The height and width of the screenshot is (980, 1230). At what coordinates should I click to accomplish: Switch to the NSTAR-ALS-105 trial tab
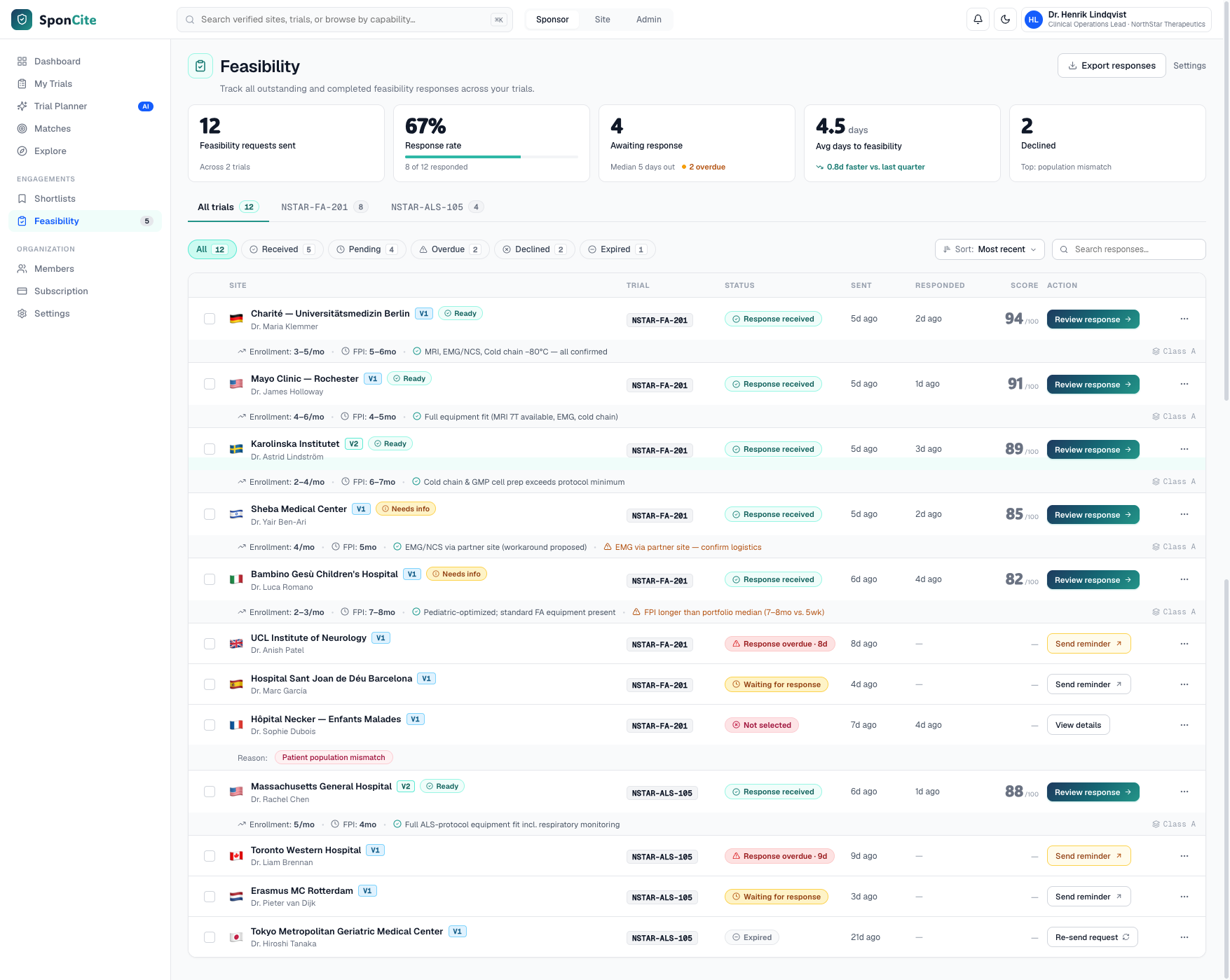coord(437,207)
